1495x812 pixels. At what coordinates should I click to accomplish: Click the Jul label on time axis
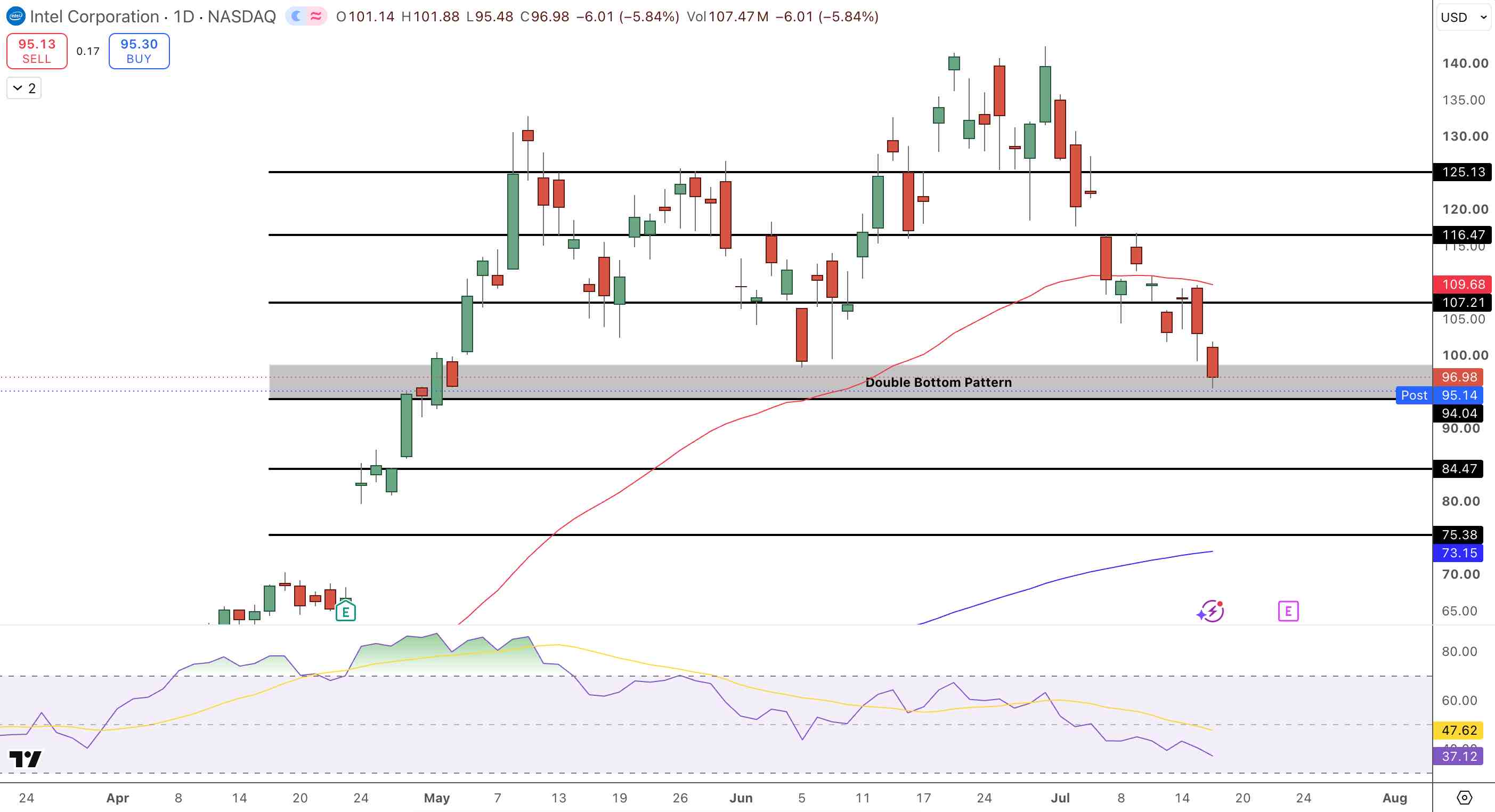click(x=1060, y=798)
